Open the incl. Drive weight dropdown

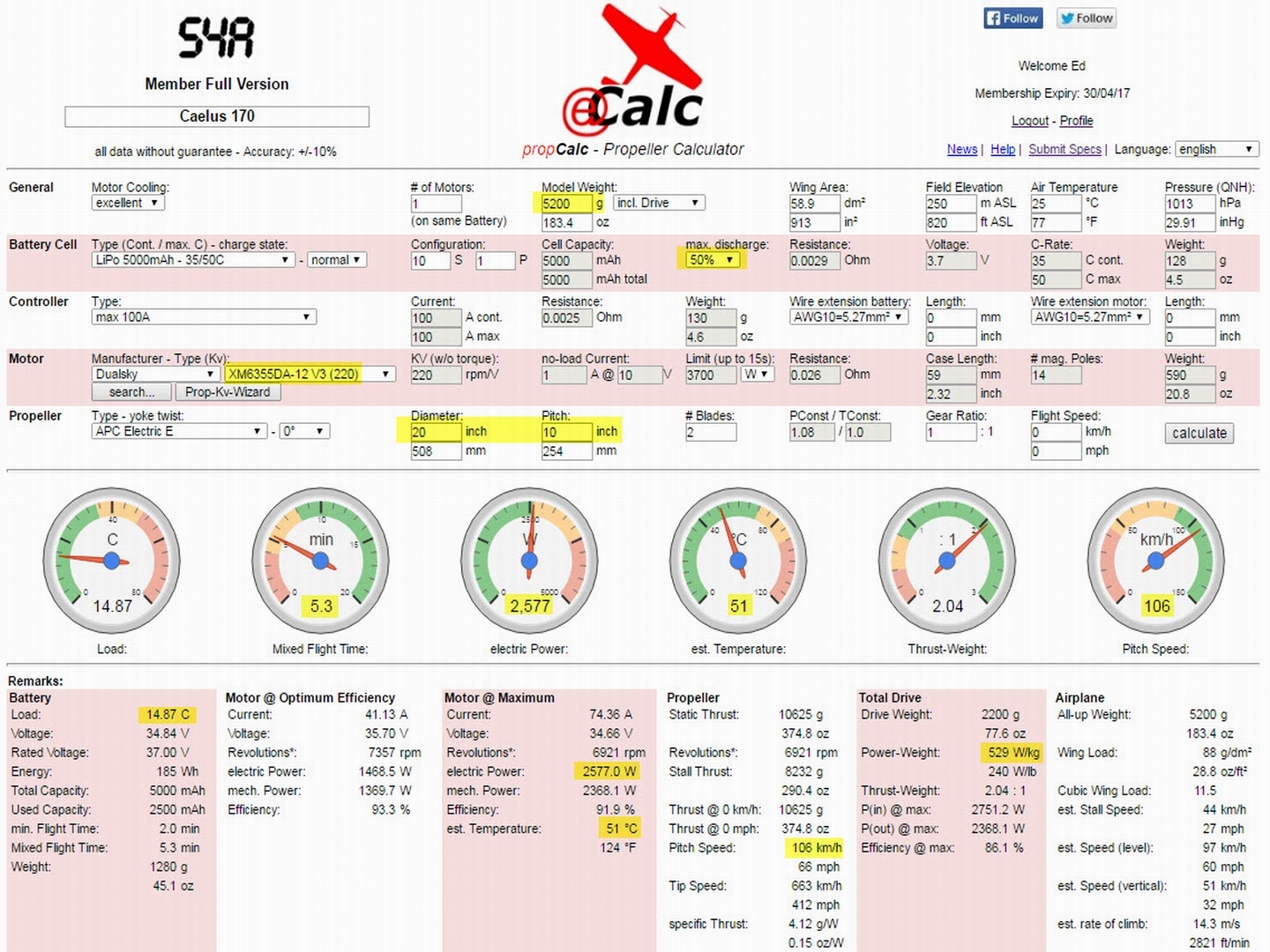[659, 203]
